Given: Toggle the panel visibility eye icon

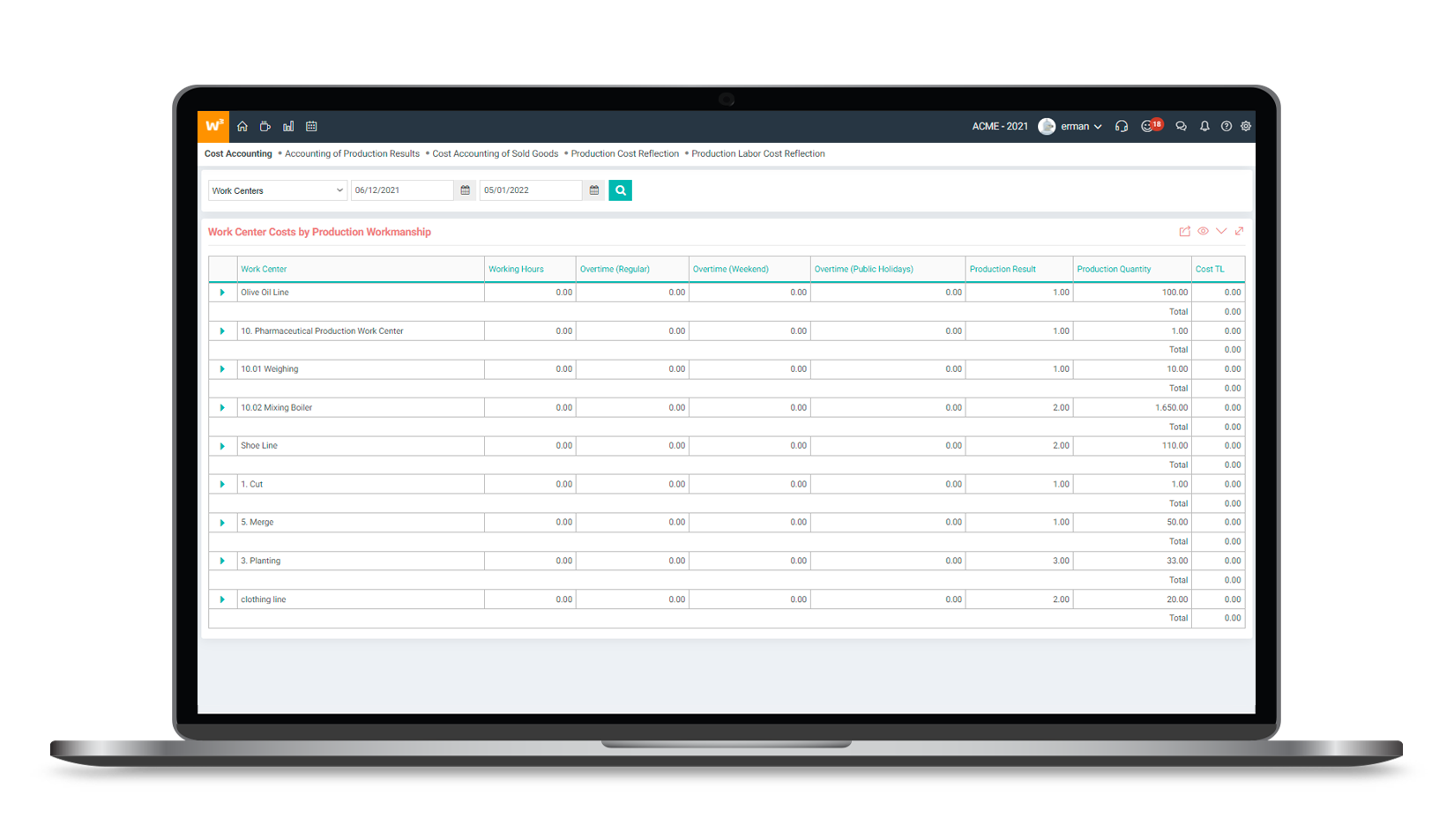Looking at the screenshot, I should (1203, 231).
